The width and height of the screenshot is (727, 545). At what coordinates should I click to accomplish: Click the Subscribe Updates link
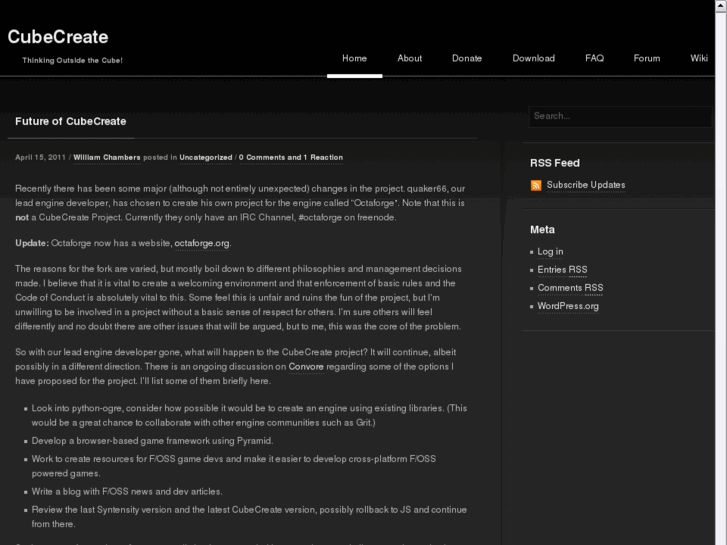coord(586,185)
